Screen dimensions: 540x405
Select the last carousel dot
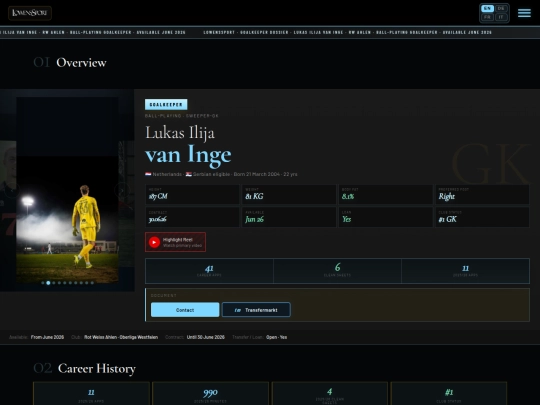[x=92, y=283]
